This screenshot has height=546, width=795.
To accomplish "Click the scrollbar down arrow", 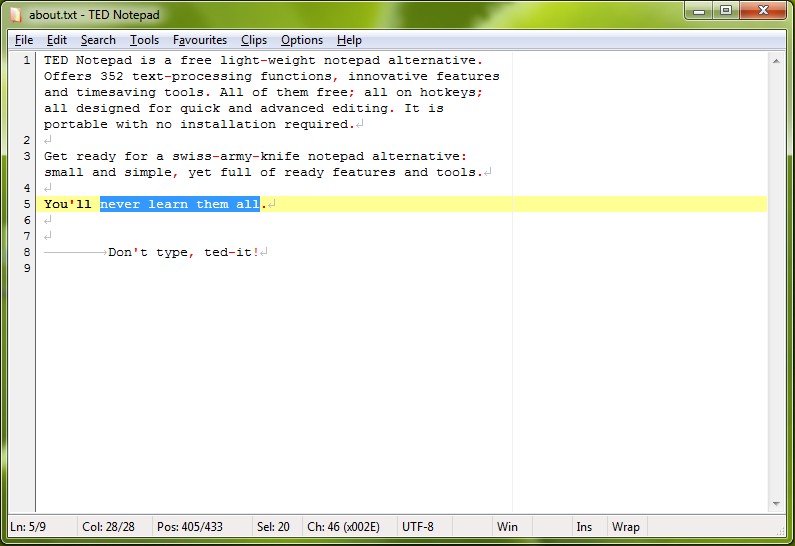I will click(x=776, y=503).
